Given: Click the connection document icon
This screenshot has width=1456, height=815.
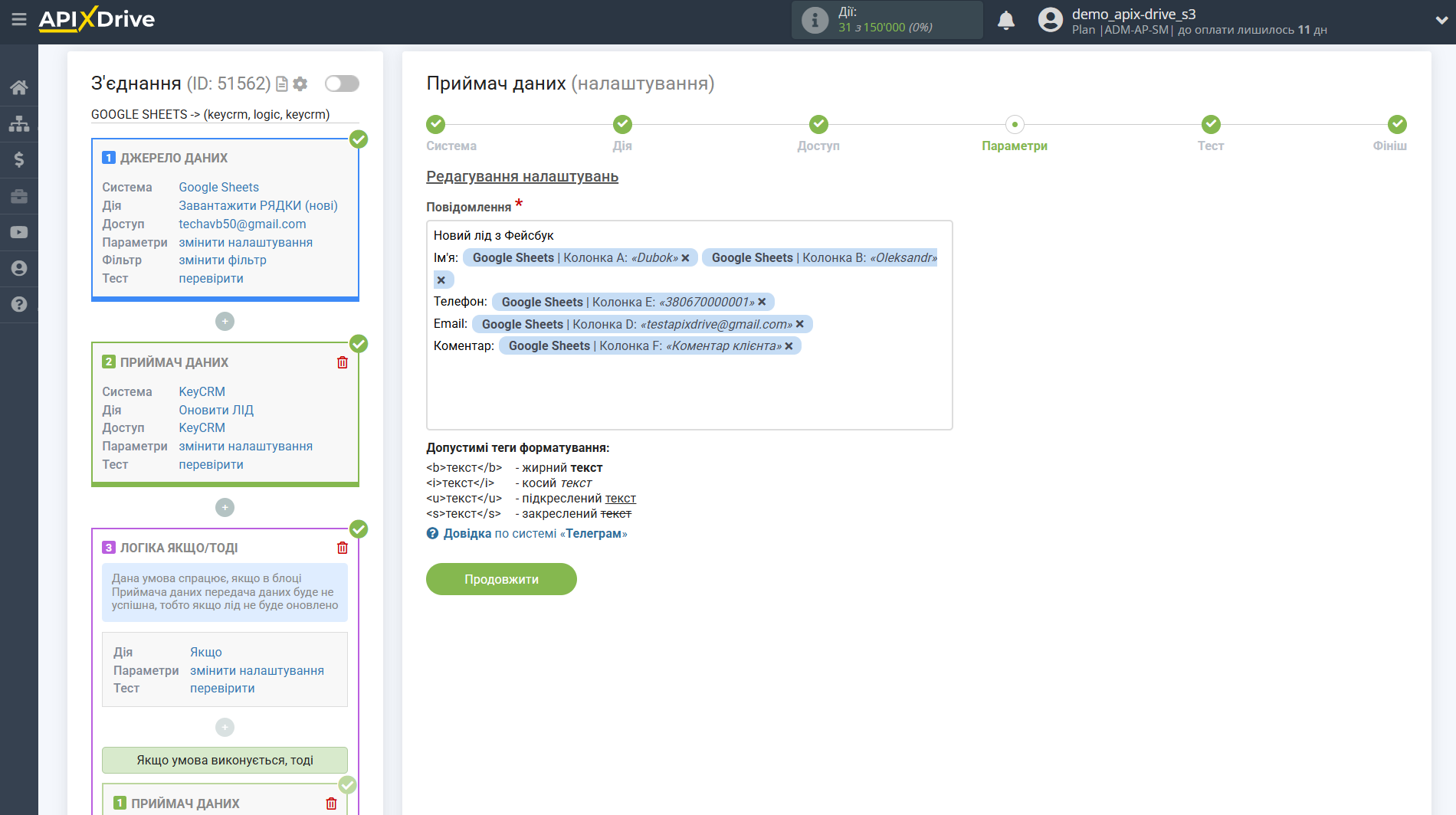Looking at the screenshot, I should (x=282, y=83).
